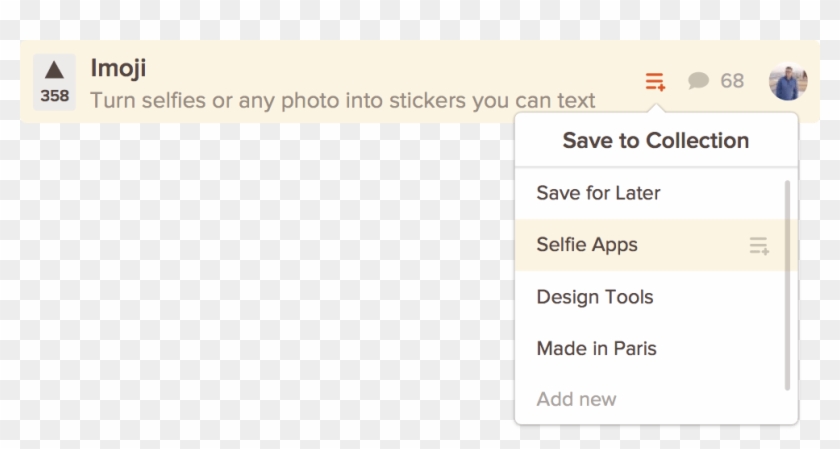Toggle the orange add-to-collection icon
Viewport: 840px width, 449px height.
(x=655, y=81)
